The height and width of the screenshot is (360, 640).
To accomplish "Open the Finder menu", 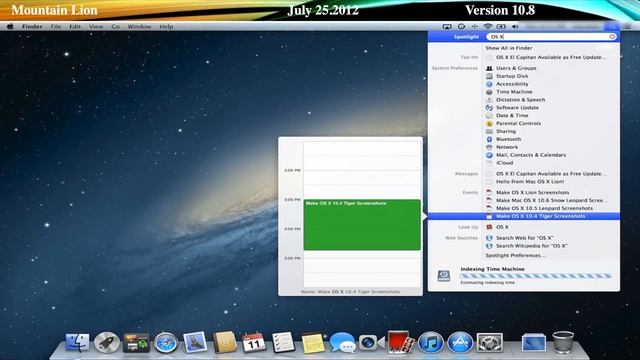I will tap(32, 27).
